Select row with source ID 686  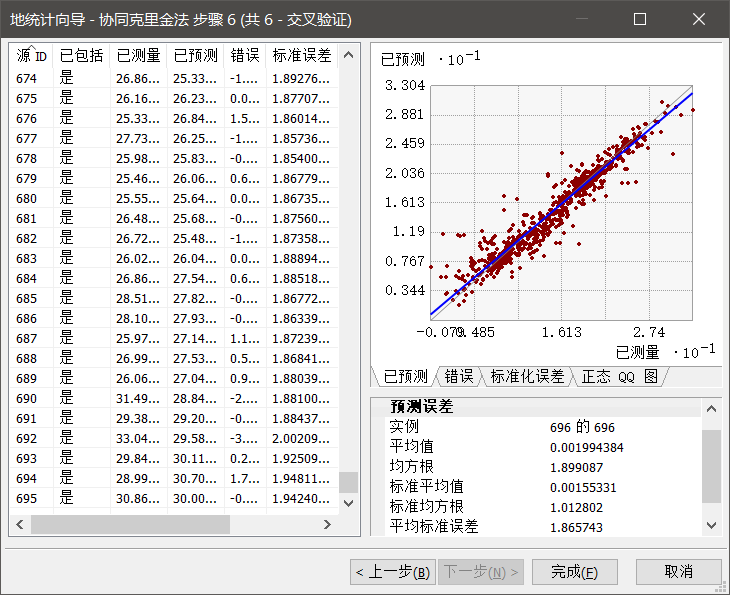pyautogui.click(x=174, y=318)
